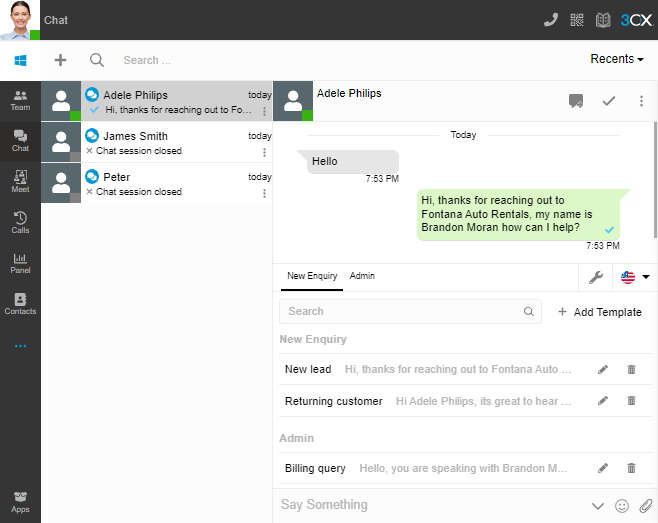The width and height of the screenshot is (658, 523).
Task: Click the magnifier search icon
Action: click(x=97, y=60)
